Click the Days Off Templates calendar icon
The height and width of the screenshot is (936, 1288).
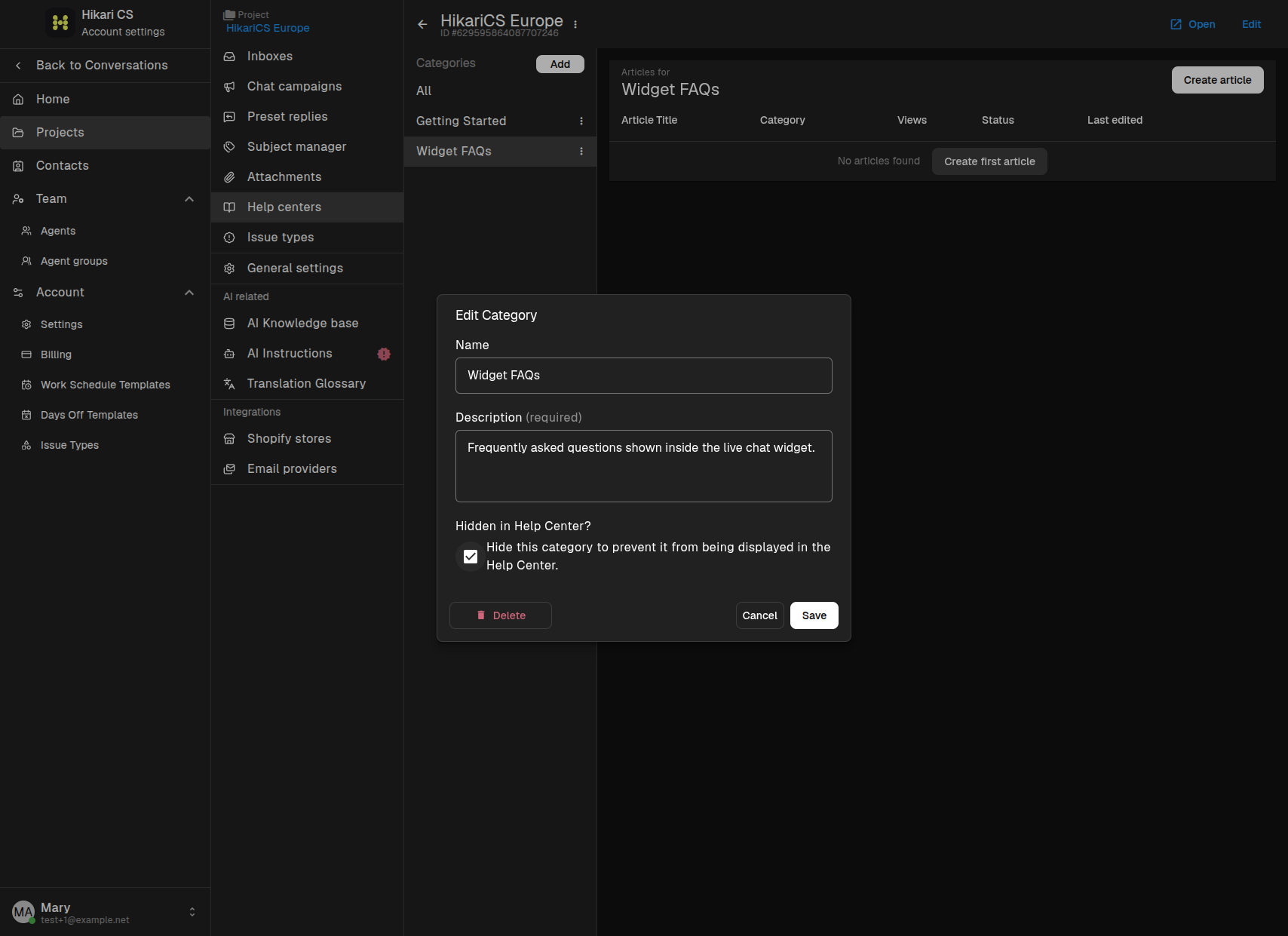(26, 415)
